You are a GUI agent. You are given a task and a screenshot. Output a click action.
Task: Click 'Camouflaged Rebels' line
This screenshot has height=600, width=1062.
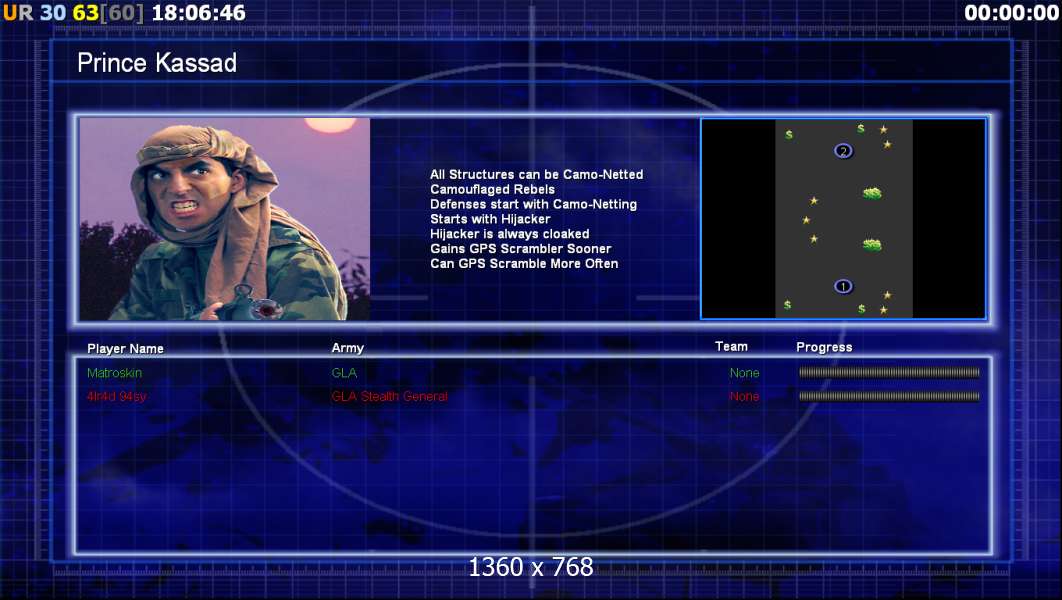pyautogui.click(x=492, y=189)
